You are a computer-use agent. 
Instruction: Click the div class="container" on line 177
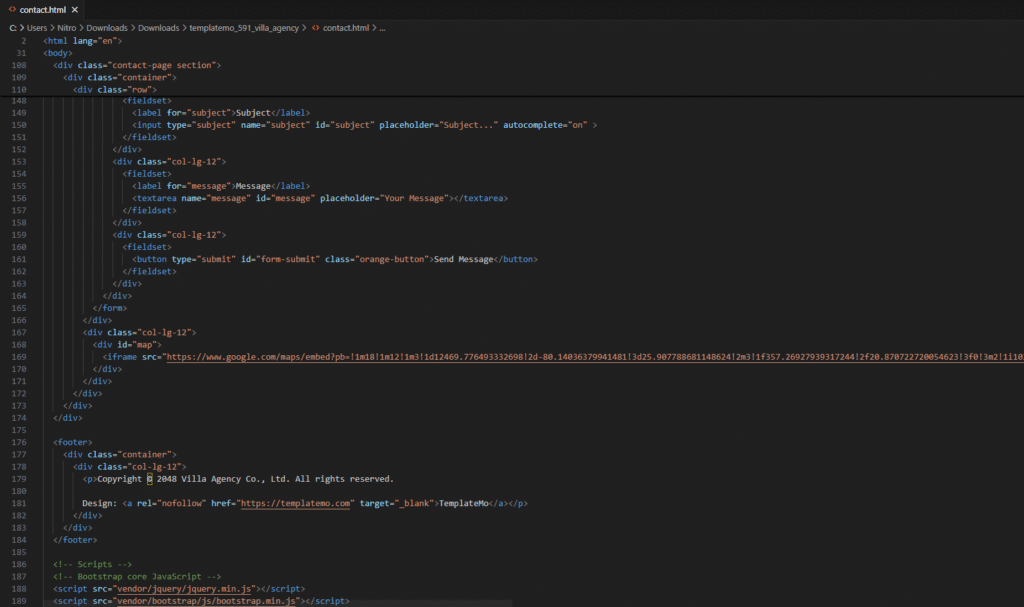[120, 454]
